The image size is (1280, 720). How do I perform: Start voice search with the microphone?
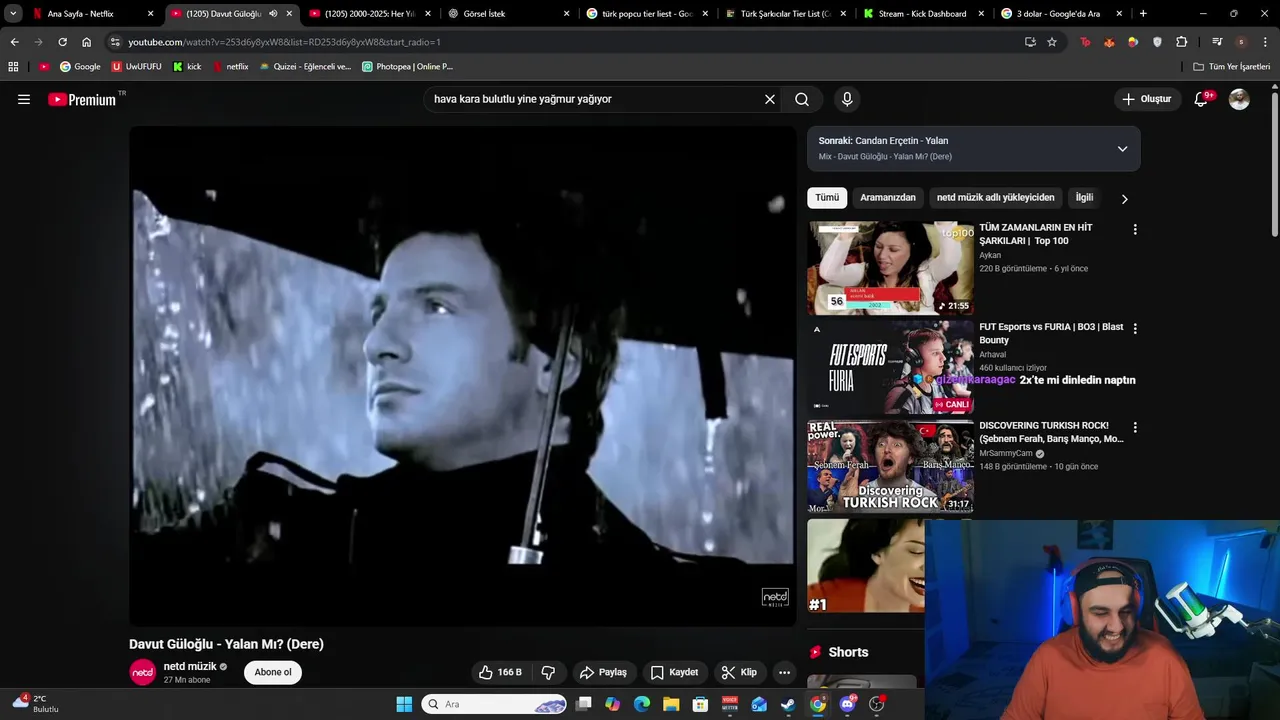coord(847,99)
